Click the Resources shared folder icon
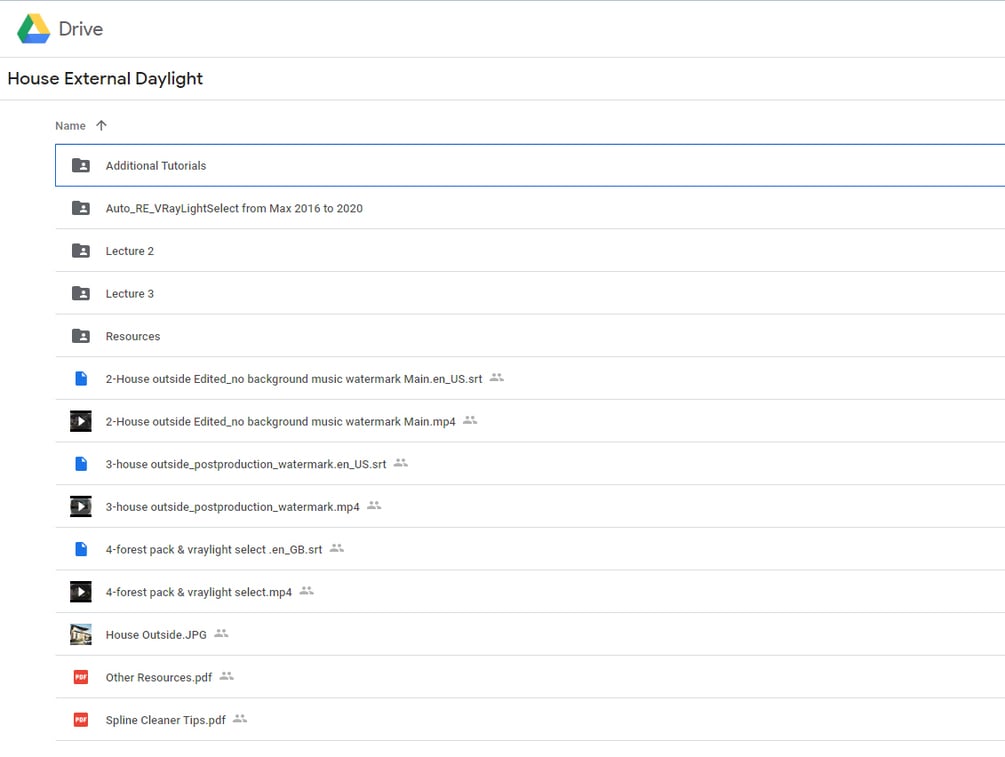1005x757 pixels. coord(81,336)
